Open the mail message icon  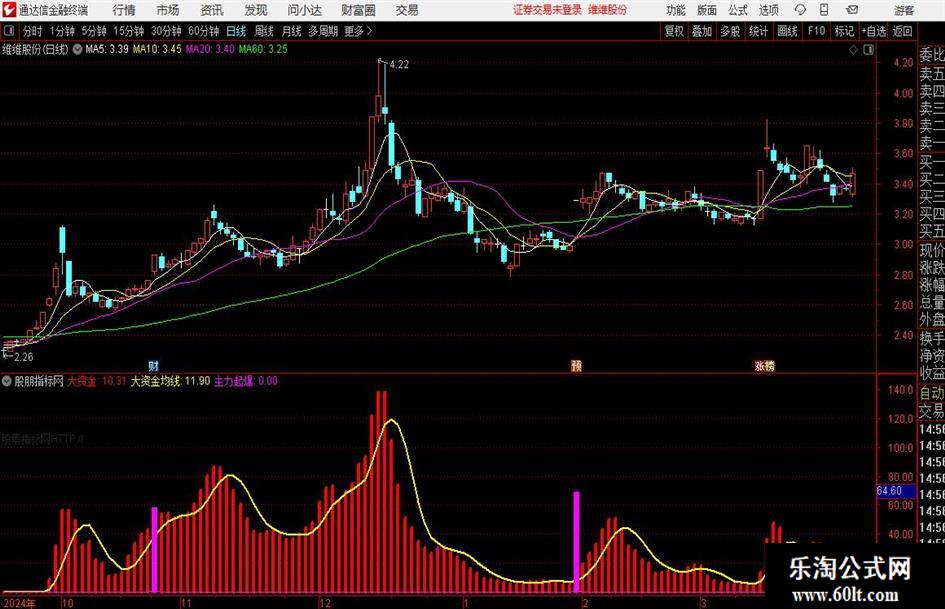tap(852, 10)
